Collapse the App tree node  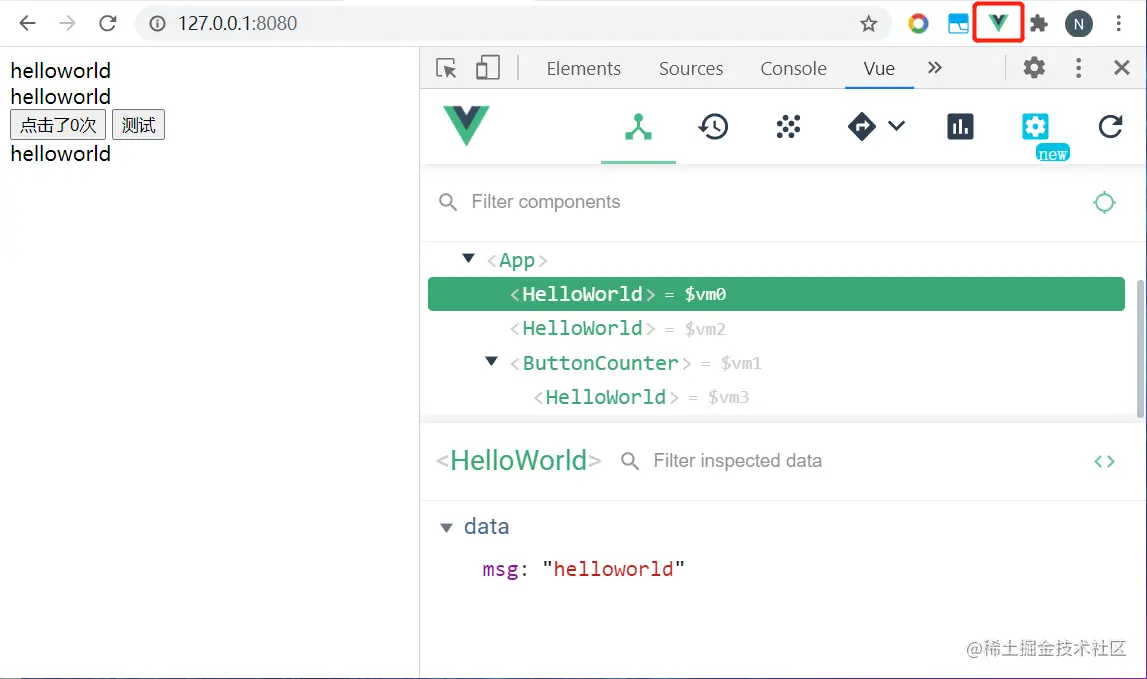coord(468,259)
